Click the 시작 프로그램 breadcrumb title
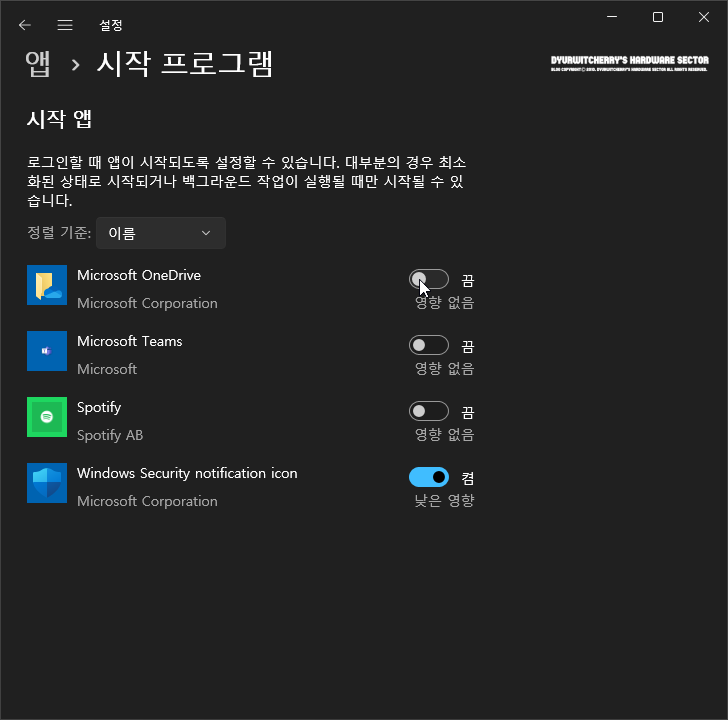Viewport: 728px width, 720px height. pyautogui.click(x=185, y=64)
